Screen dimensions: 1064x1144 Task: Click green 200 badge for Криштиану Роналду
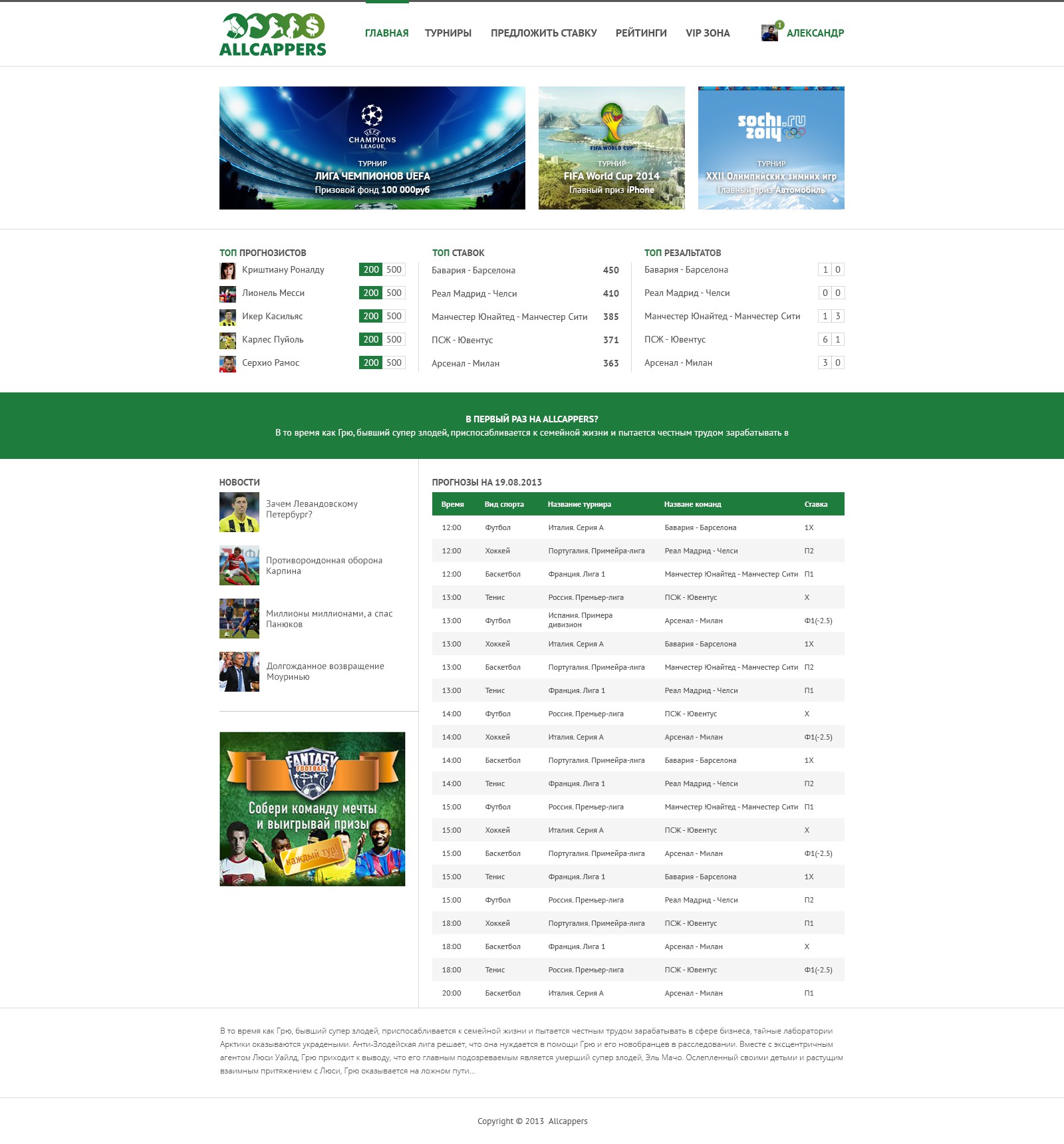click(x=371, y=269)
